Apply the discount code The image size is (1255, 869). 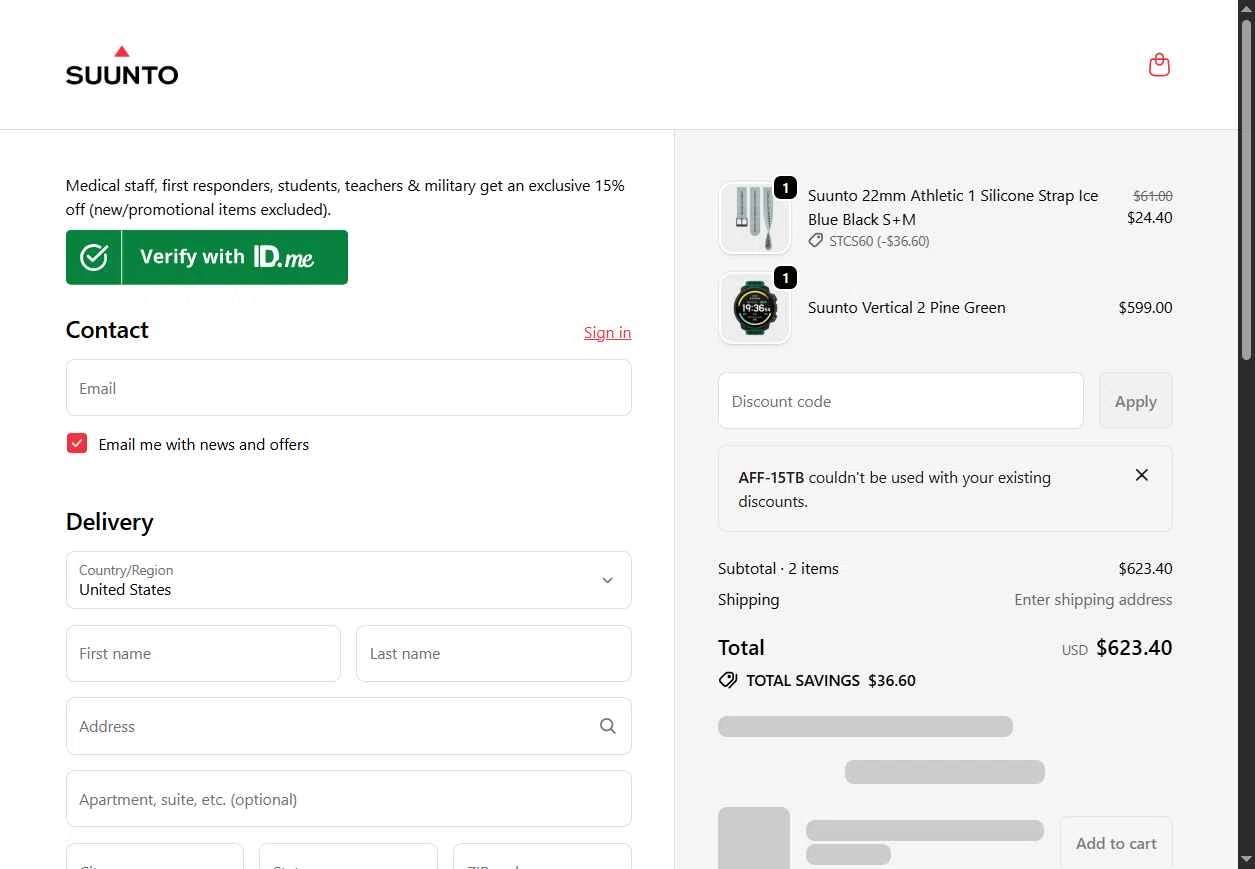(x=1136, y=401)
